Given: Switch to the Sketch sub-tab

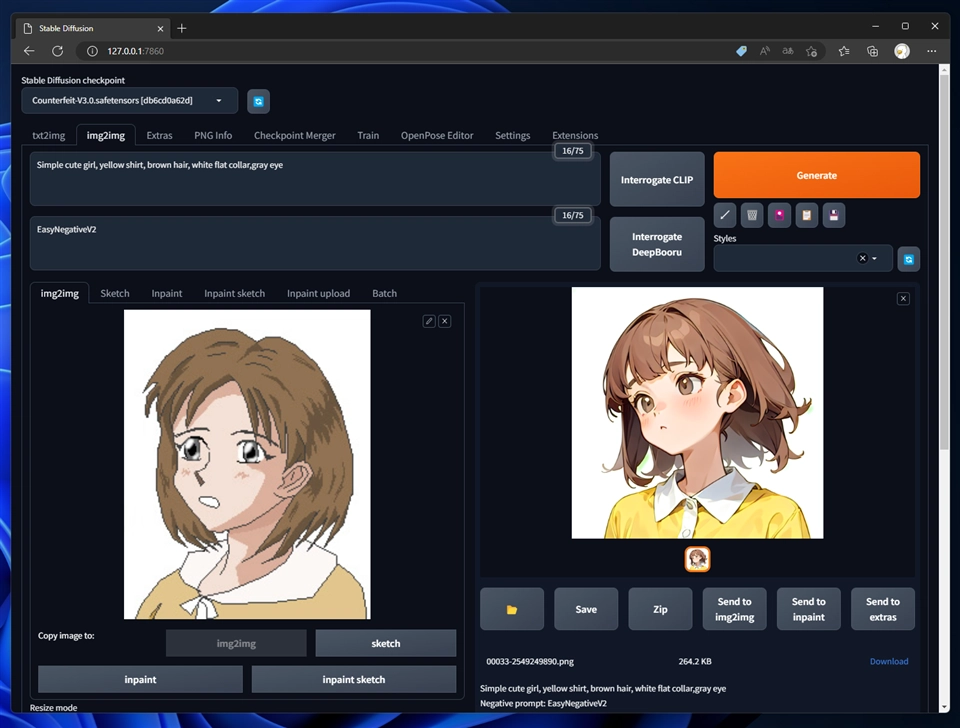Looking at the screenshot, I should point(114,293).
